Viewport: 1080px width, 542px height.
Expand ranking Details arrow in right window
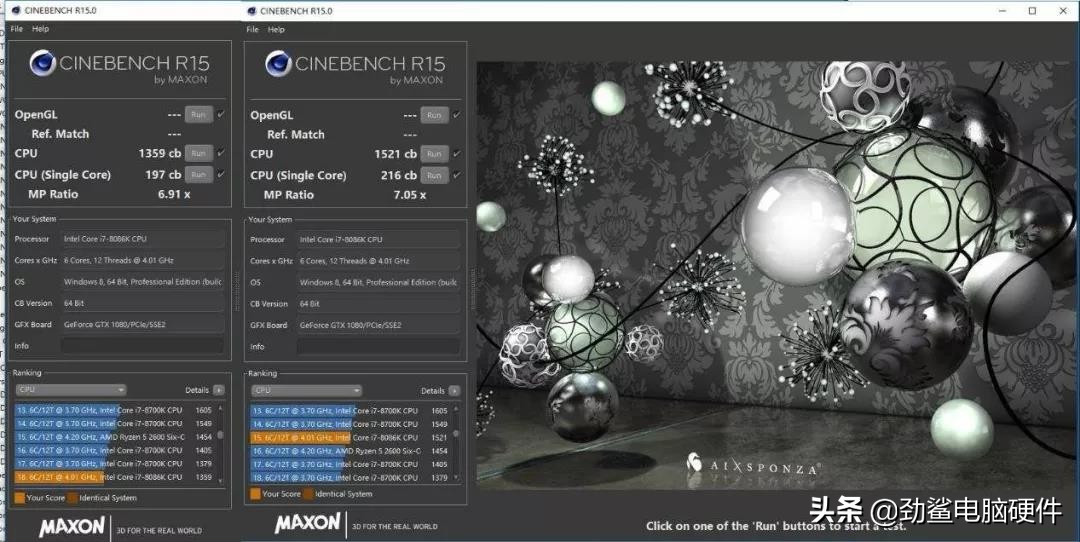(454, 390)
